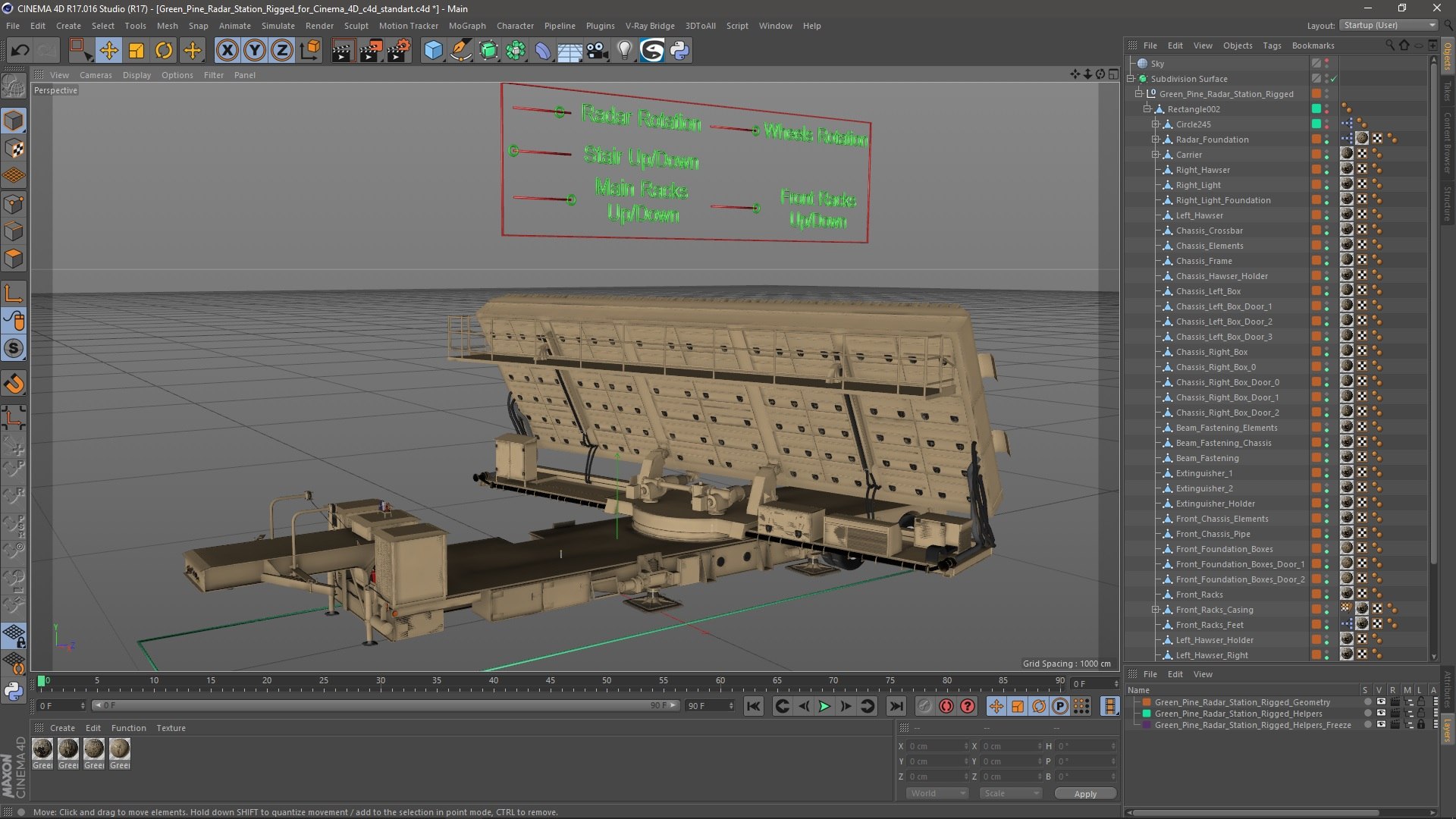The width and height of the screenshot is (1456, 819).
Task: Select Polygons mode icon
Action: (14, 259)
